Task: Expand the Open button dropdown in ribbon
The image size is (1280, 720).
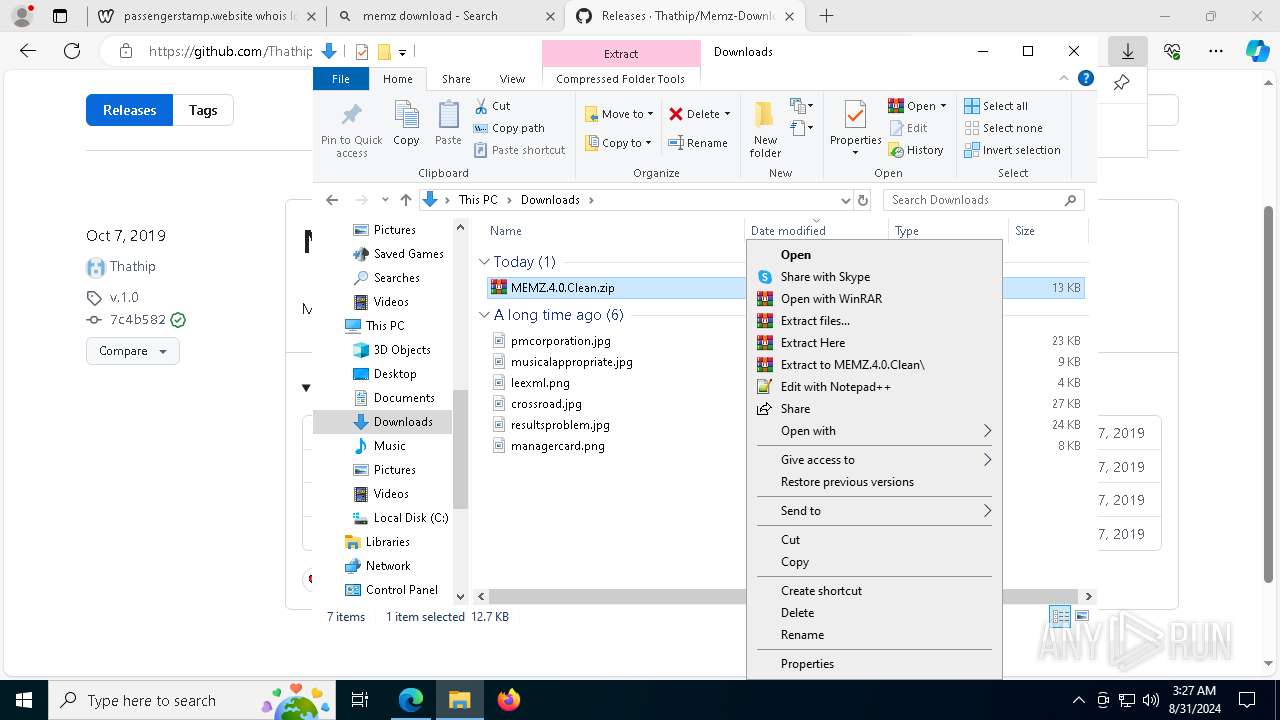Action: [x=943, y=106]
